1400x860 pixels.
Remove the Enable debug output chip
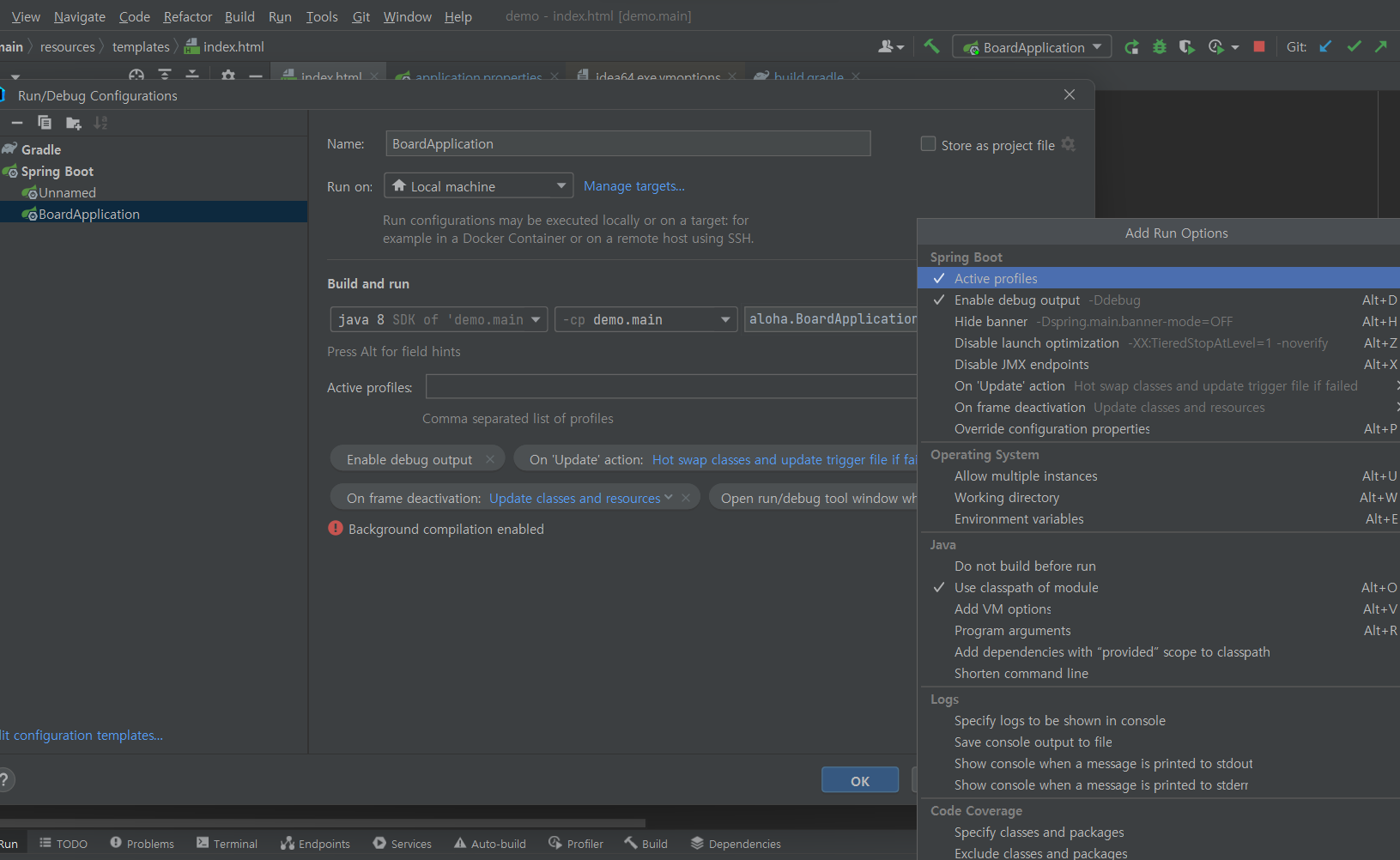point(490,459)
